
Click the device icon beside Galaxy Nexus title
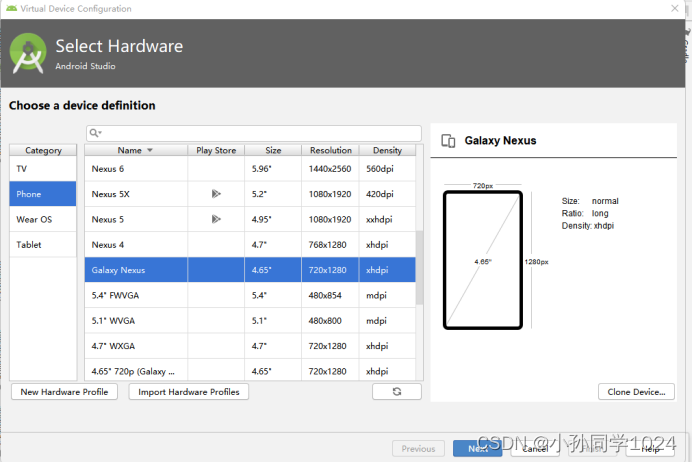pos(448,141)
